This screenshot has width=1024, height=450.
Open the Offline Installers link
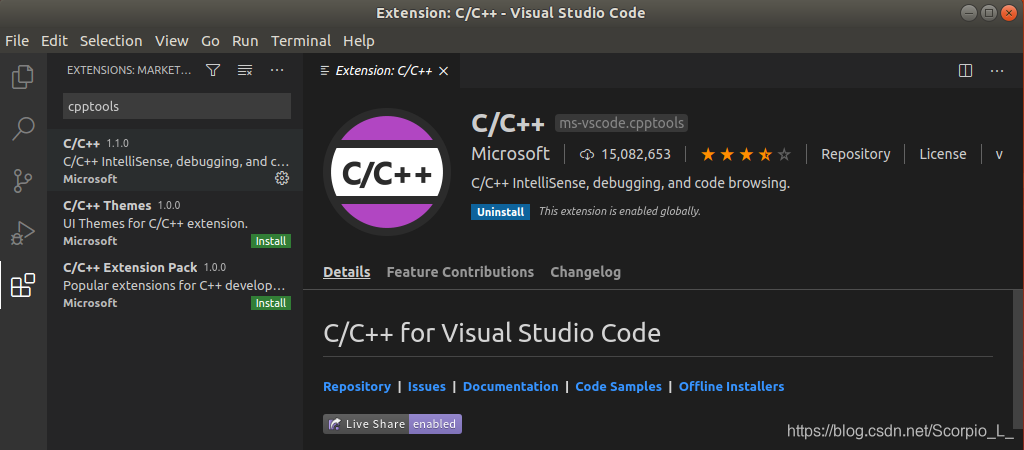(731, 387)
